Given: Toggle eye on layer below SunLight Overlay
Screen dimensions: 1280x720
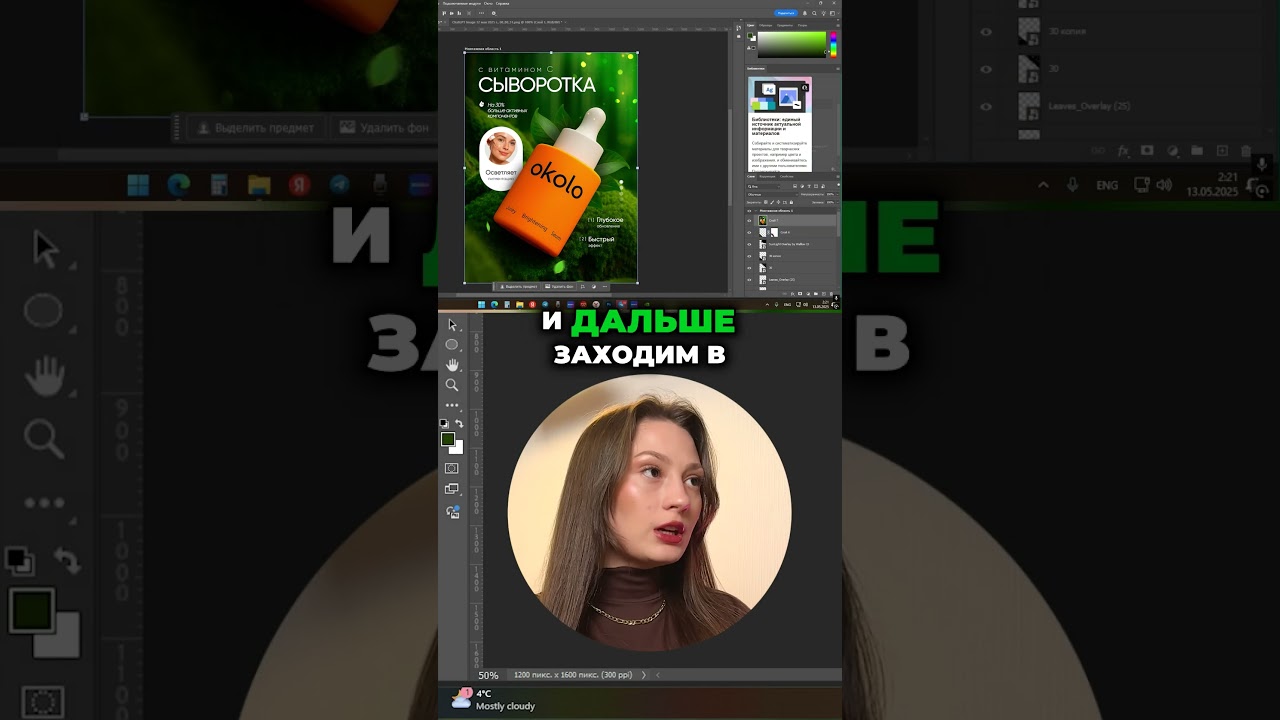Looking at the screenshot, I should tap(749, 256).
